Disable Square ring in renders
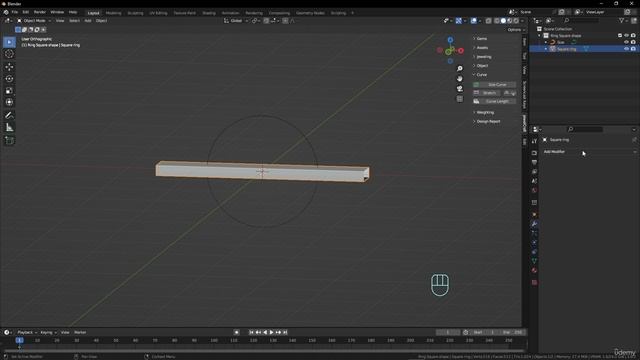 [633, 49]
